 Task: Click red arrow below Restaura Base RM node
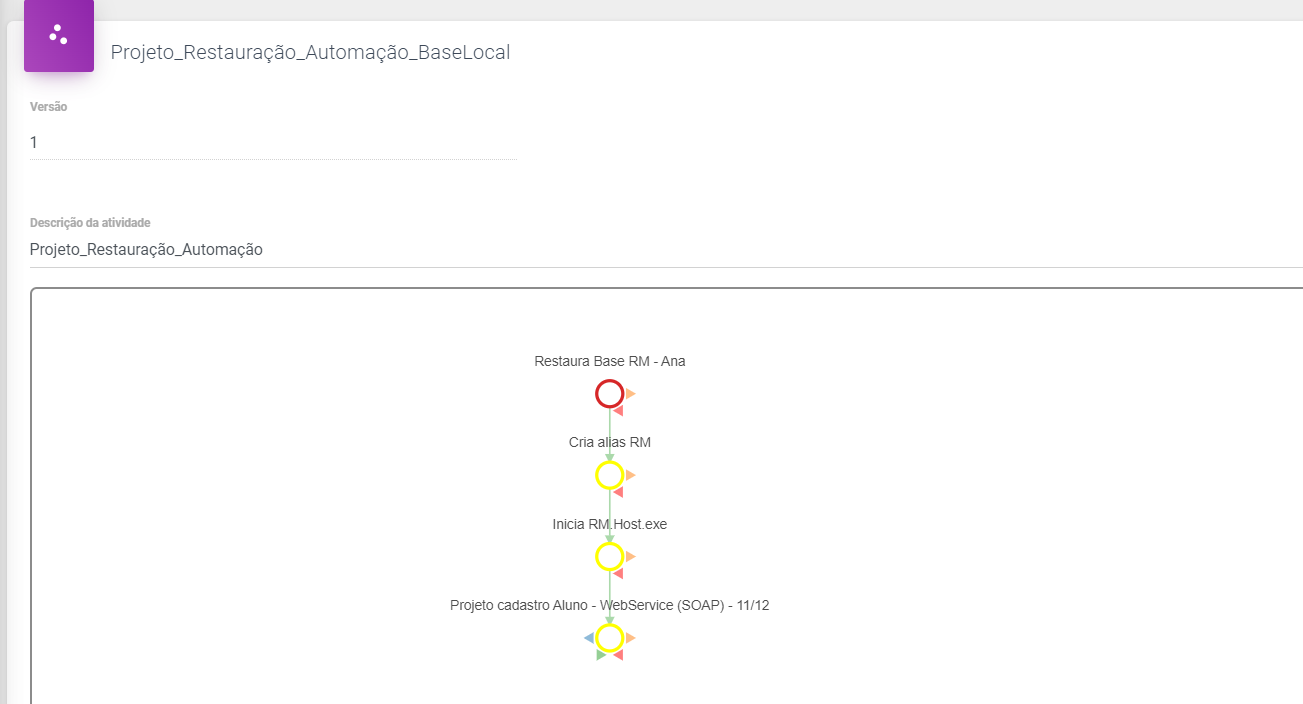click(619, 410)
